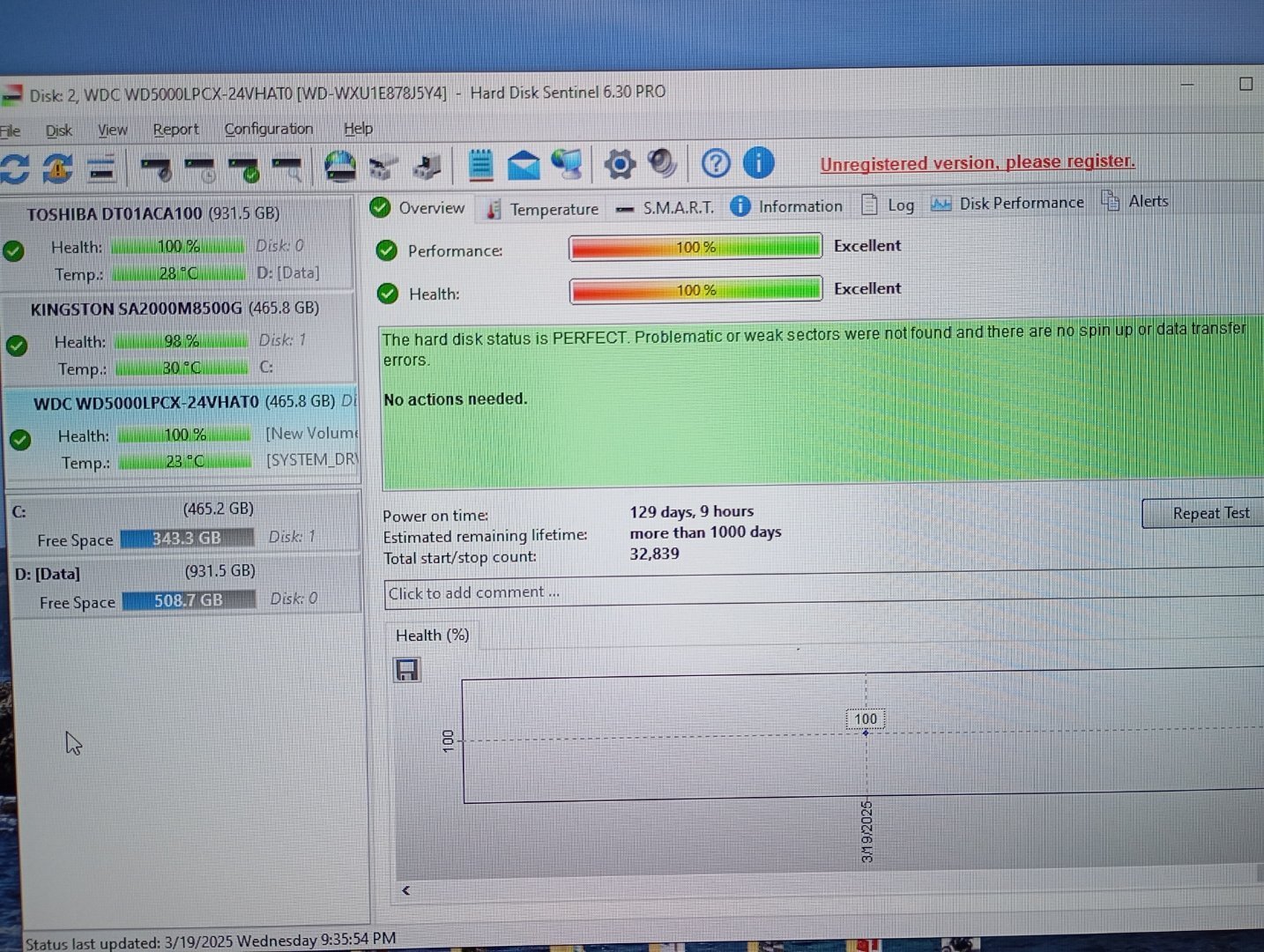Click the KINGSTON Health 98 % bar
This screenshot has height=952, width=1264.
click(x=182, y=341)
